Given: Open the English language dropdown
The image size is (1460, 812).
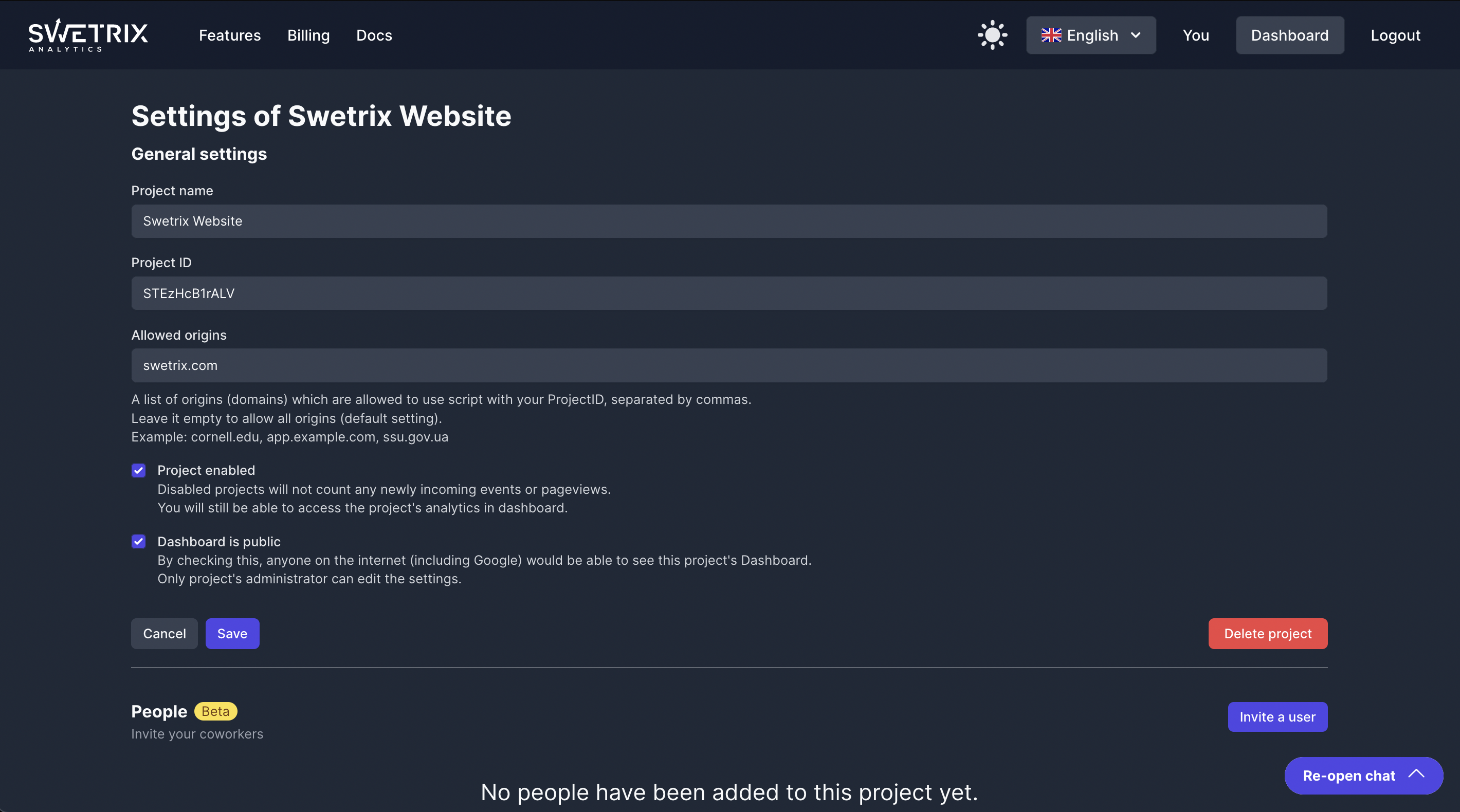Looking at the screenshot, I should tap(1090, 35).
